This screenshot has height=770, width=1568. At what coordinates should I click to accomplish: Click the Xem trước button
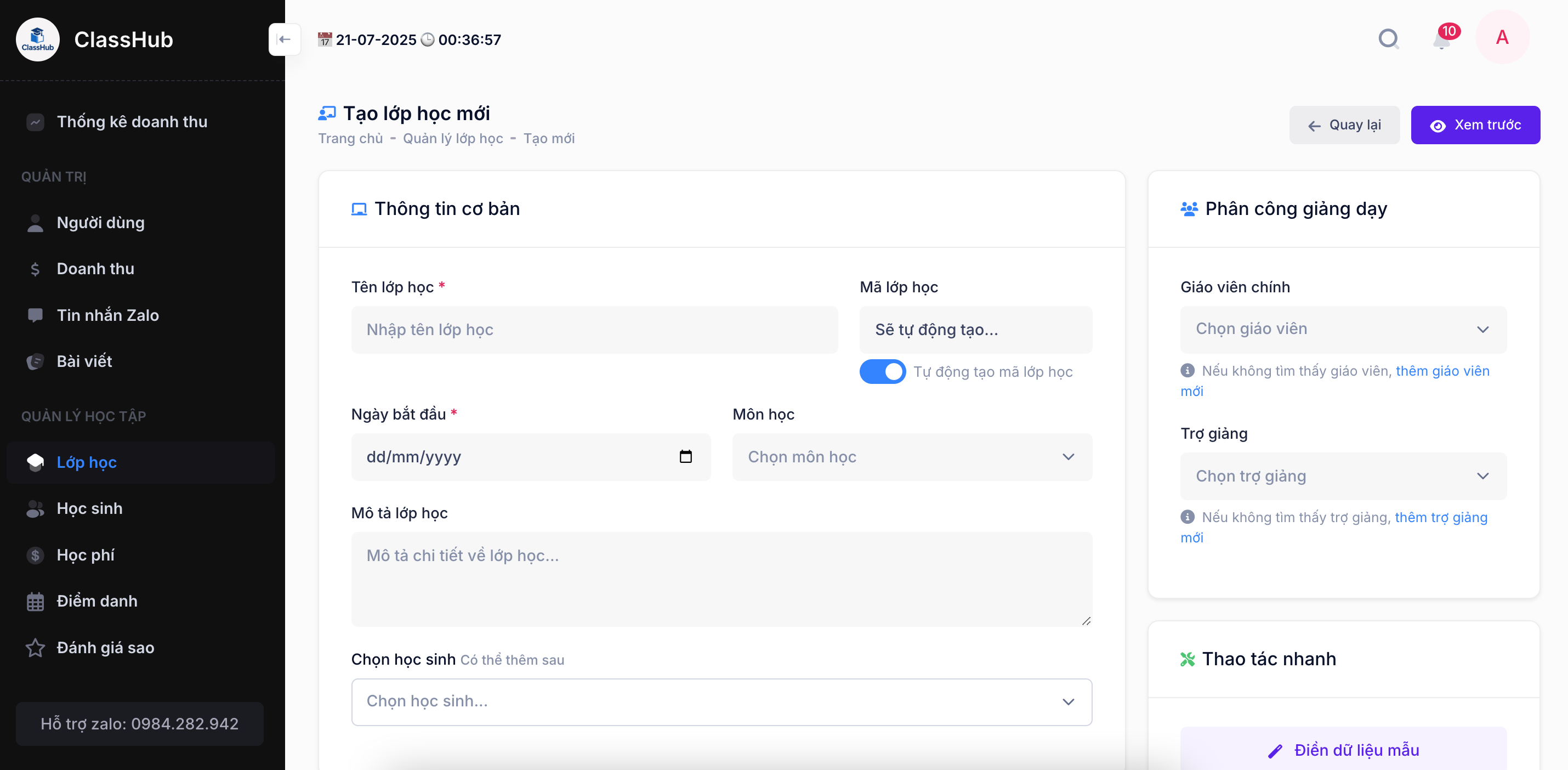pos(1475,125)
